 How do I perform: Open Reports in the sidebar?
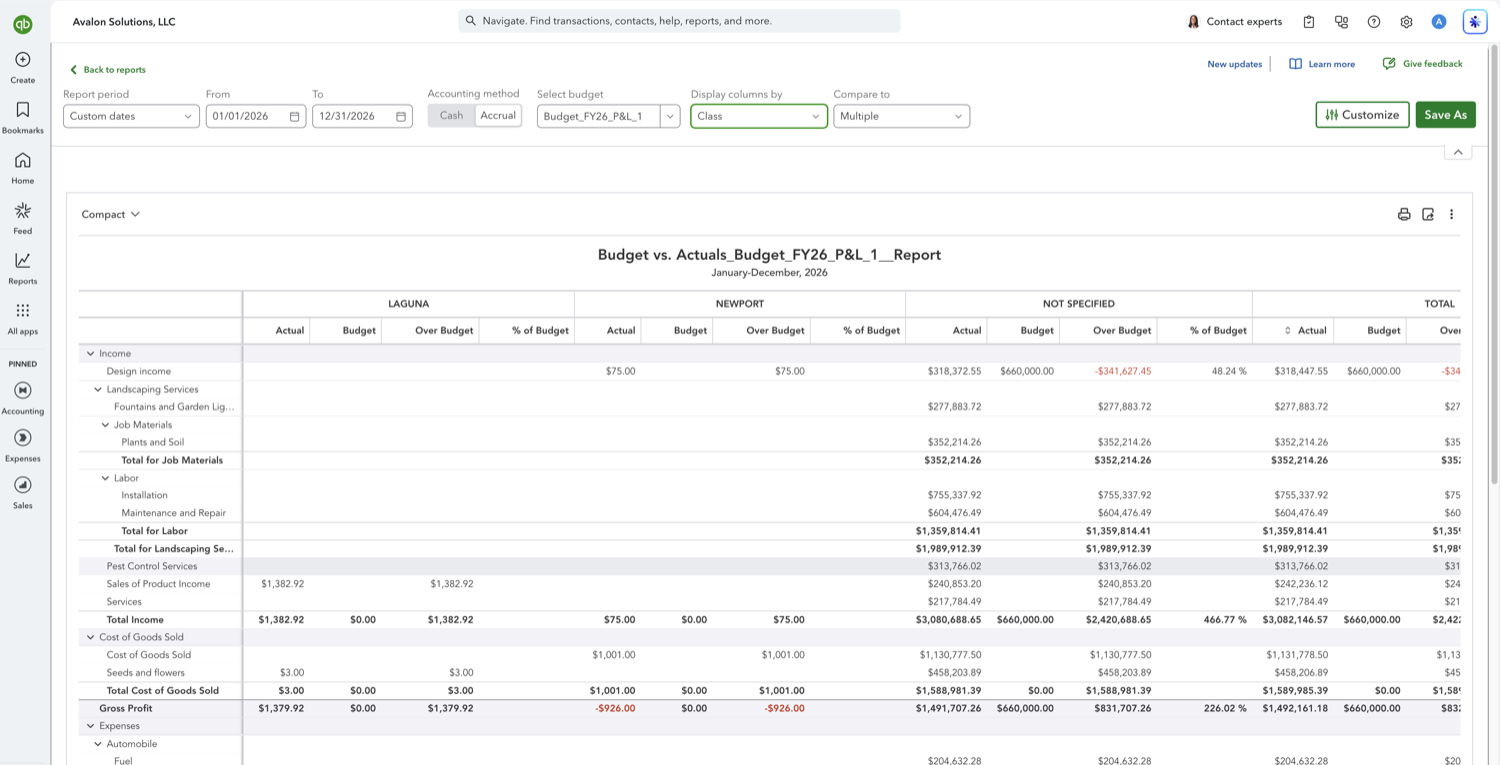click(23, 268)
